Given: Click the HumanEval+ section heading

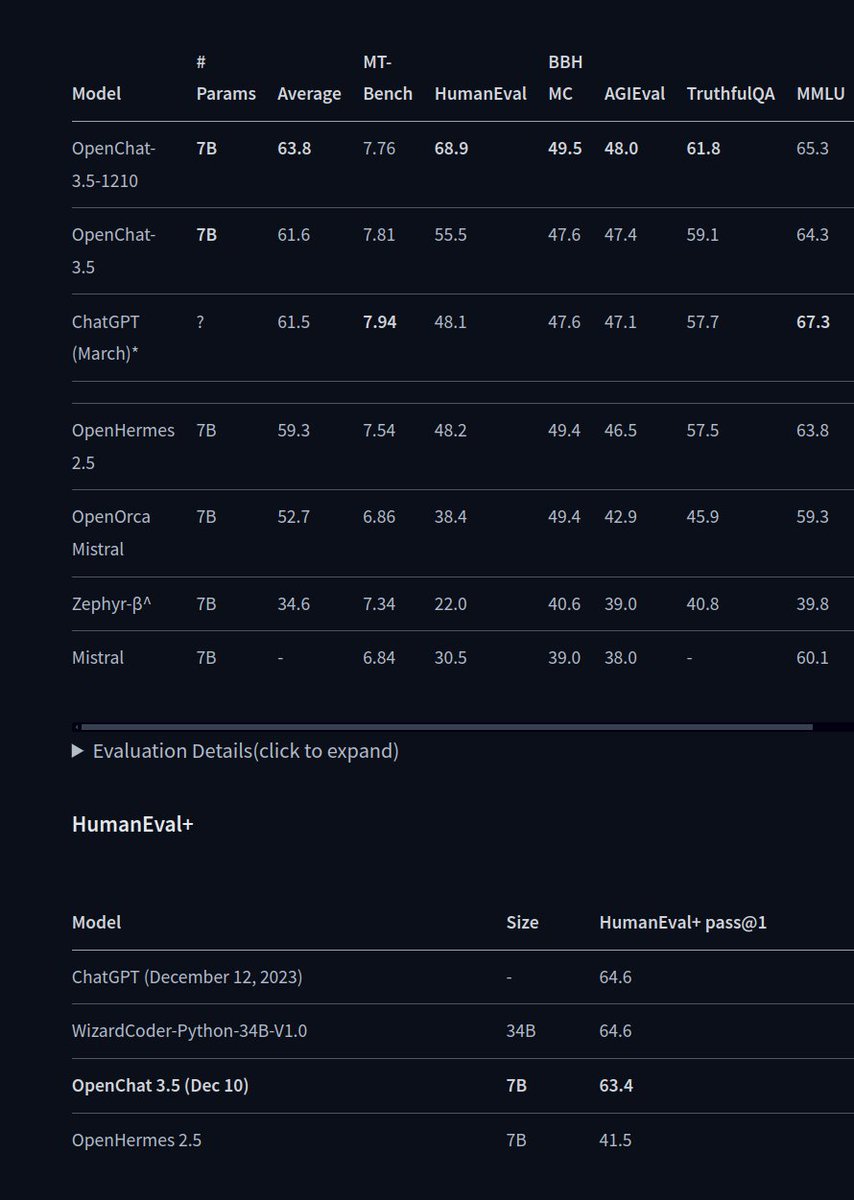Looking at the screenshot, I should coord(132,825).
